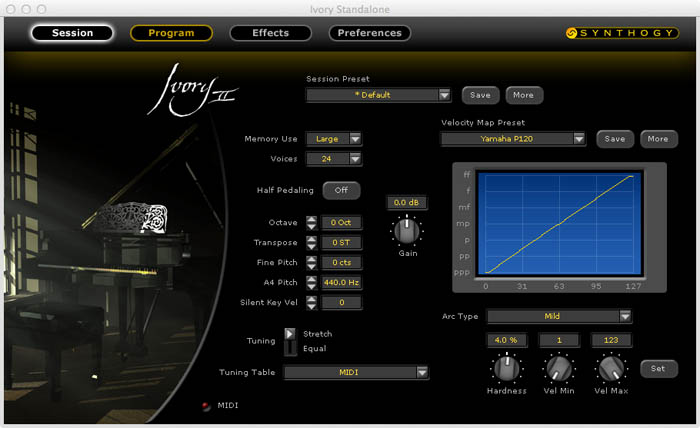Click the Octave value field
The image size is (700, 428).
[x=342, y=223]
